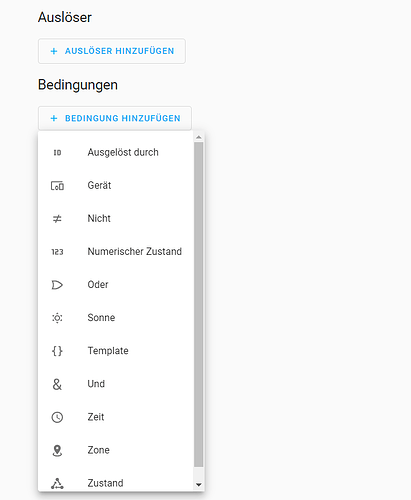Click the dropdown list scrollbar thumb

199,305
